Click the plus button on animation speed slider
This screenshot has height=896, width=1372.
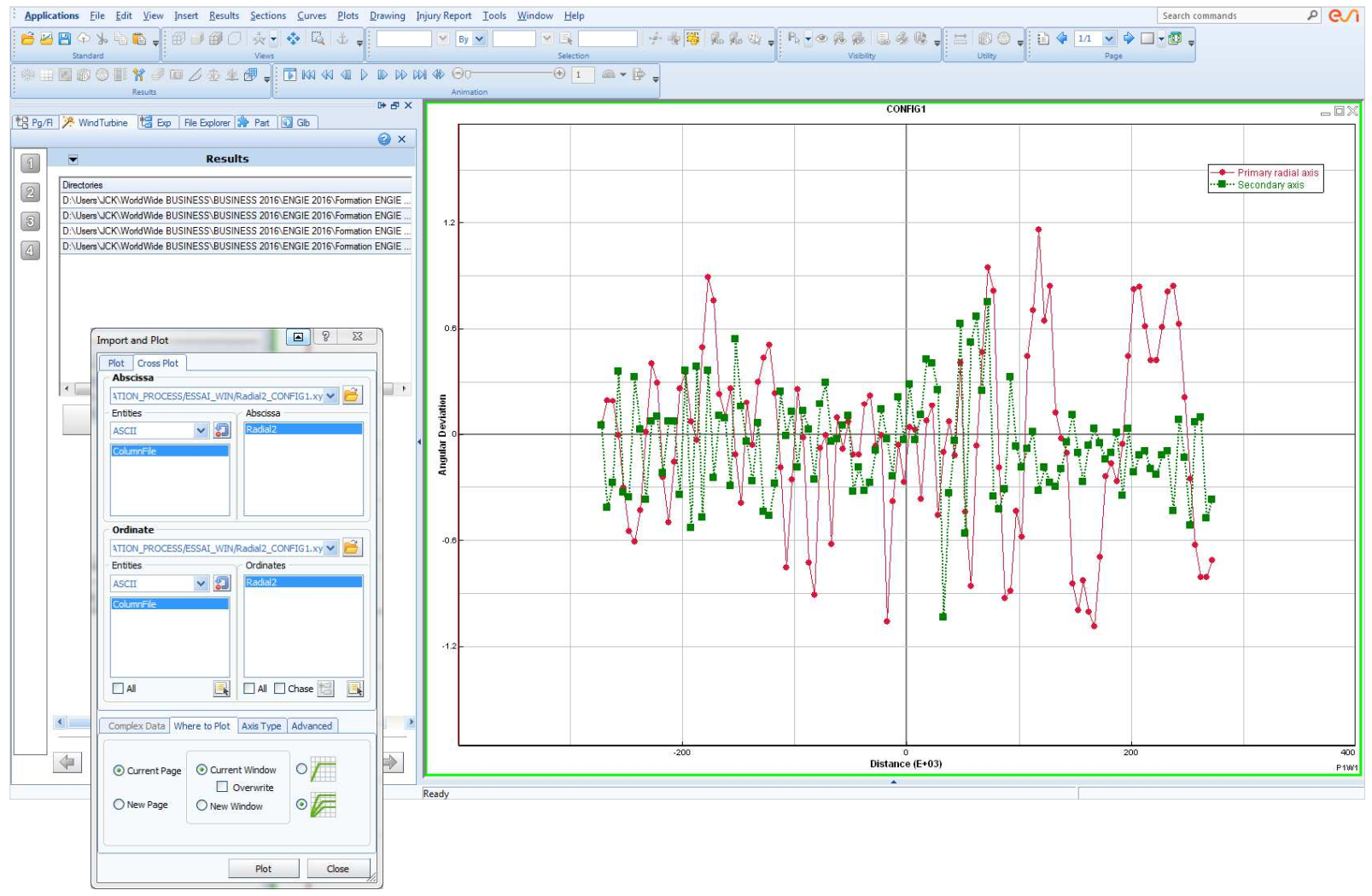click(559, 74)
